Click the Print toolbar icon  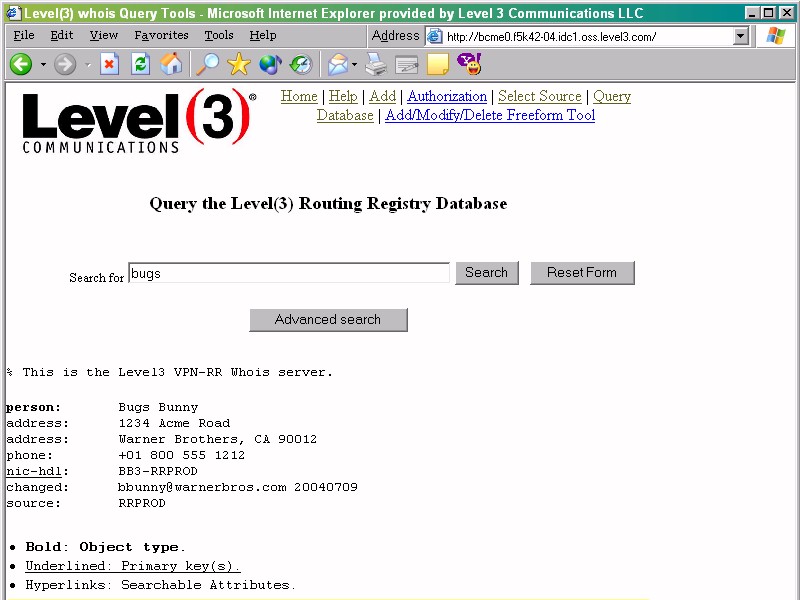[x=375, y=65]
